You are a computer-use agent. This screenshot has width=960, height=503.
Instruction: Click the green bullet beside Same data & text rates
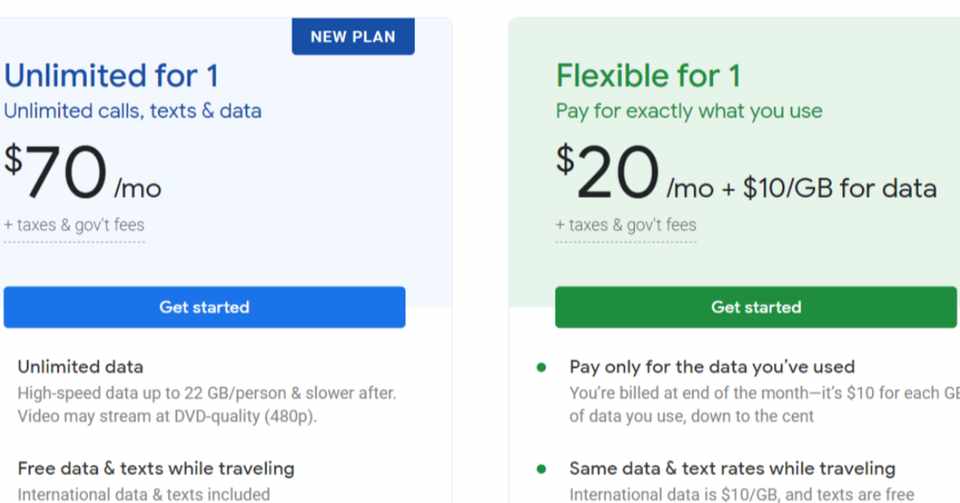[x=541, y=468]
